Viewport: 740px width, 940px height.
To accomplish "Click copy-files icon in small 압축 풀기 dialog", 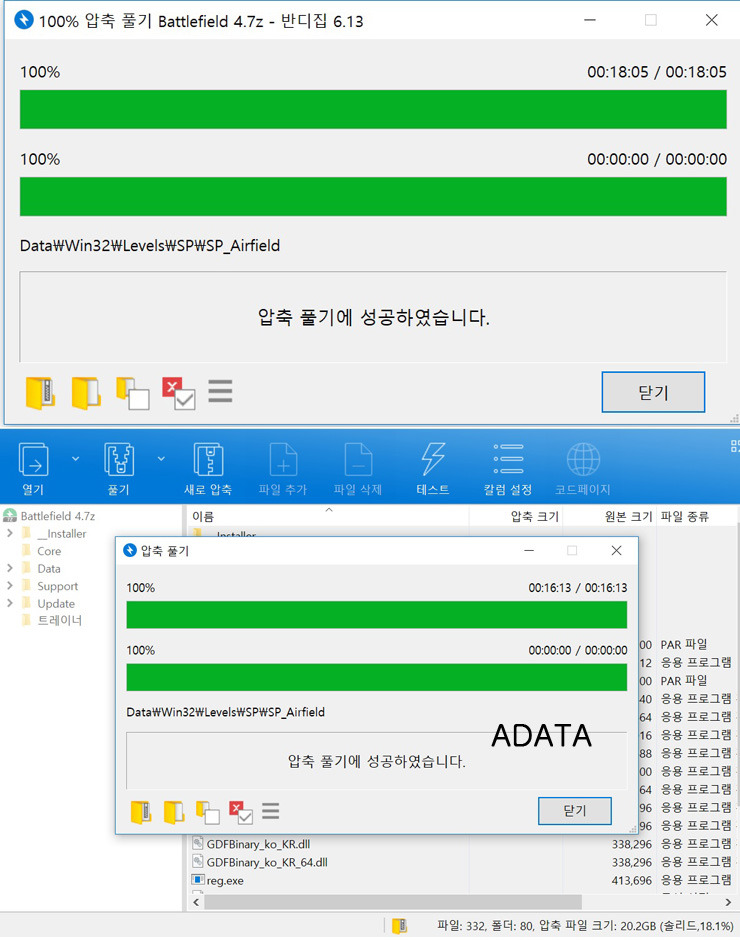I will point(207,812).
